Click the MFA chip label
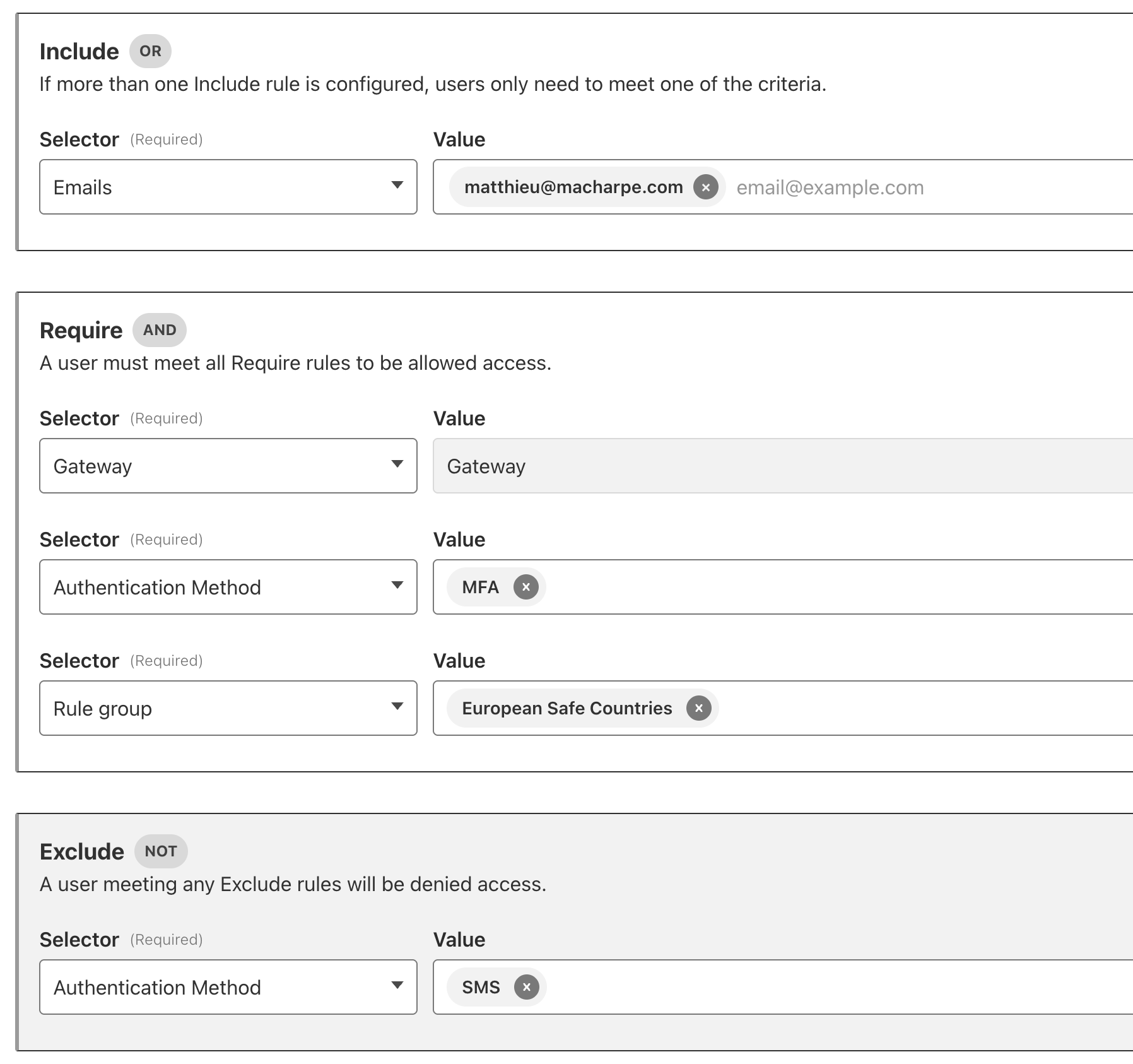Viewport: 1133px width, 1064px height. [x=480, y=587]
